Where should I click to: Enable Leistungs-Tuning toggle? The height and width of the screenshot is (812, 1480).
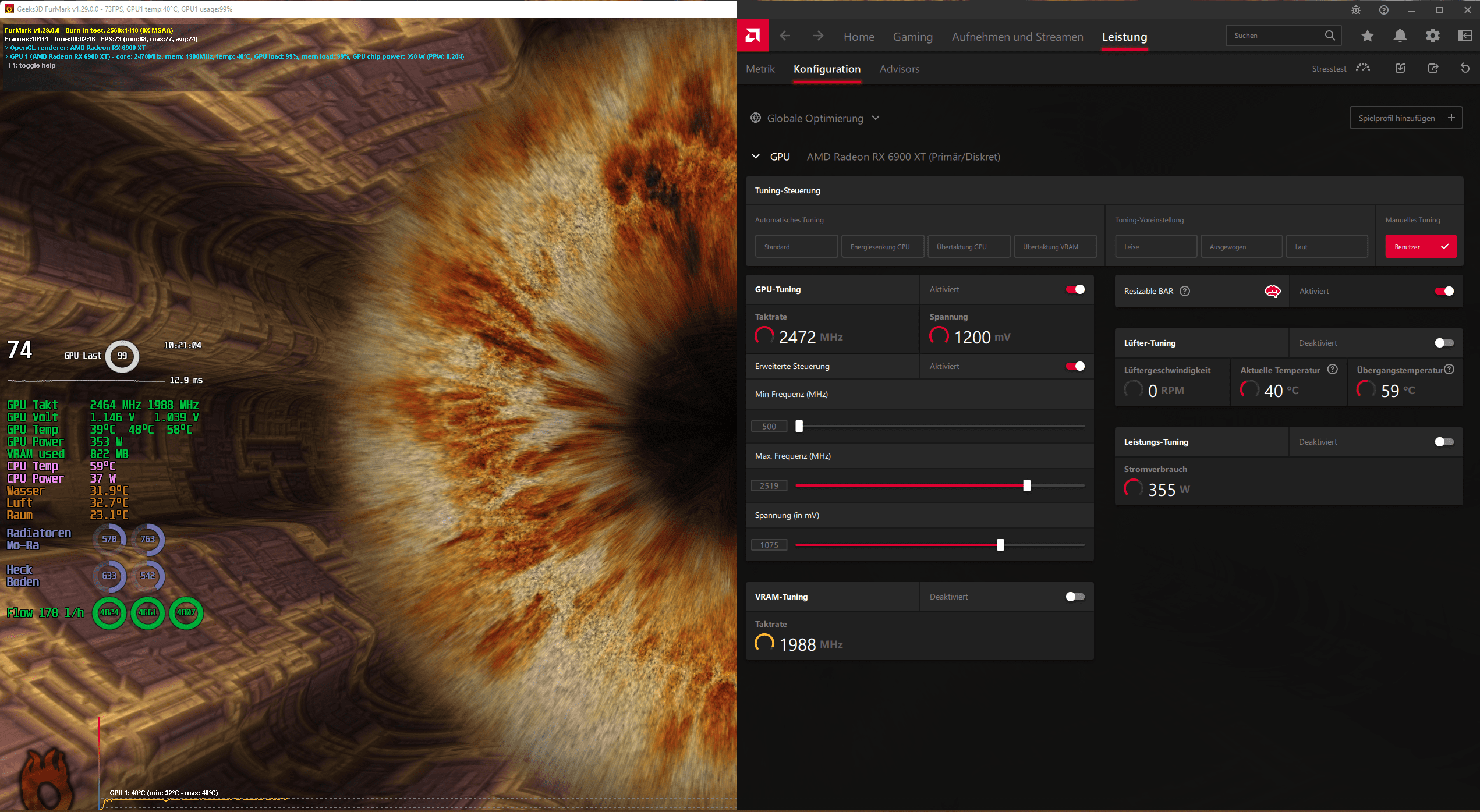click(x=1444, y=442)
